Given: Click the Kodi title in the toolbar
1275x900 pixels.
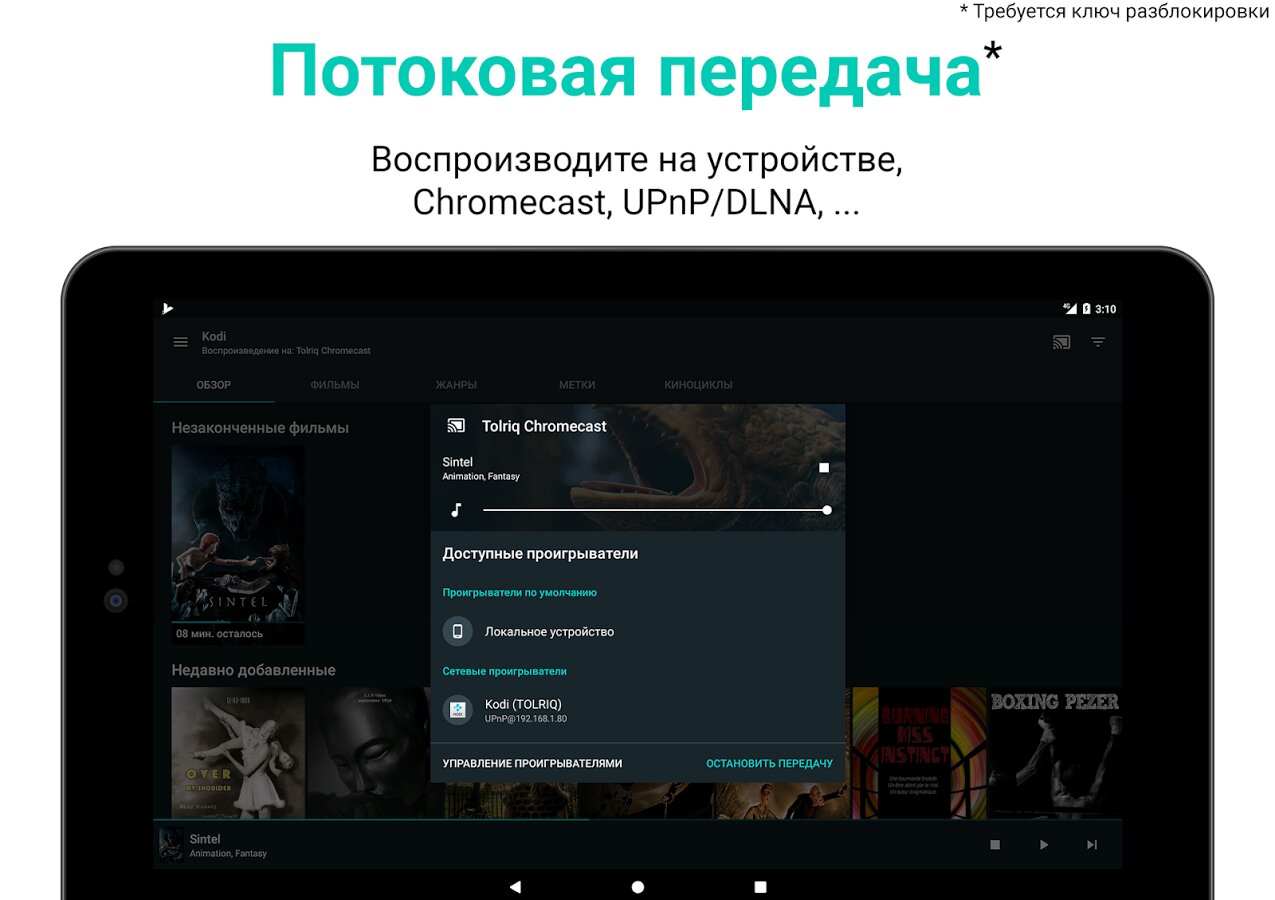Looking at the screenshot, I should (x=214, y=336).
